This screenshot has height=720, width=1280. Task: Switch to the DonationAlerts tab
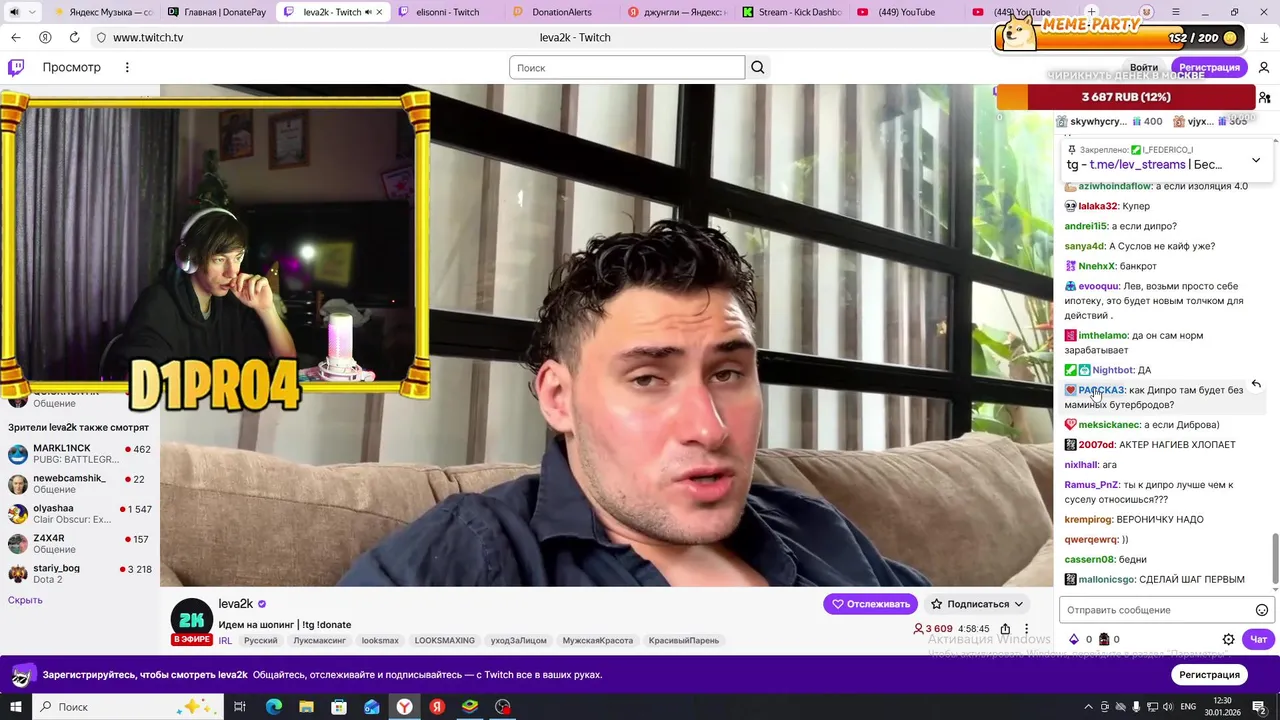pyautogui.click(x=562, y=12)
